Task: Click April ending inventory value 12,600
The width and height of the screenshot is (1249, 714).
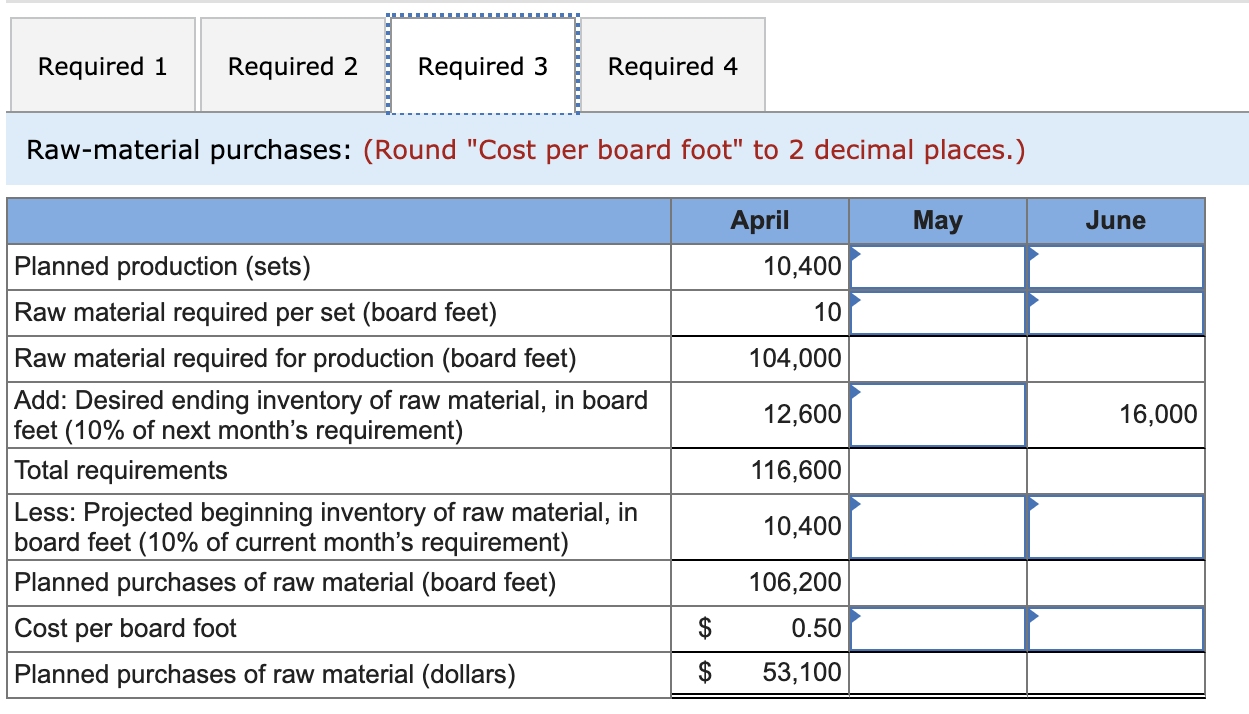Action: pos(760,415)
